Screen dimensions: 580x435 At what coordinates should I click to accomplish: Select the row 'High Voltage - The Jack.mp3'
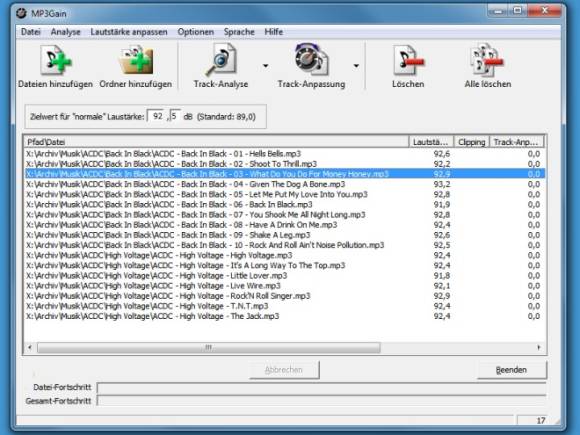point(284,316)
